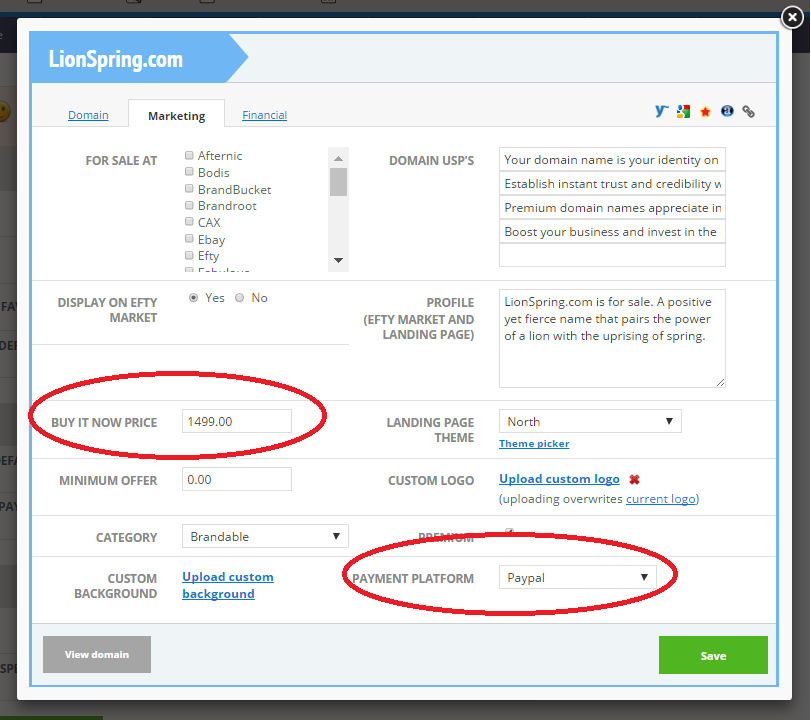Remove the custom logo via the red X
Image resolution: width=811 pixels, height=720 pixels.
click(x=634, y=479)
